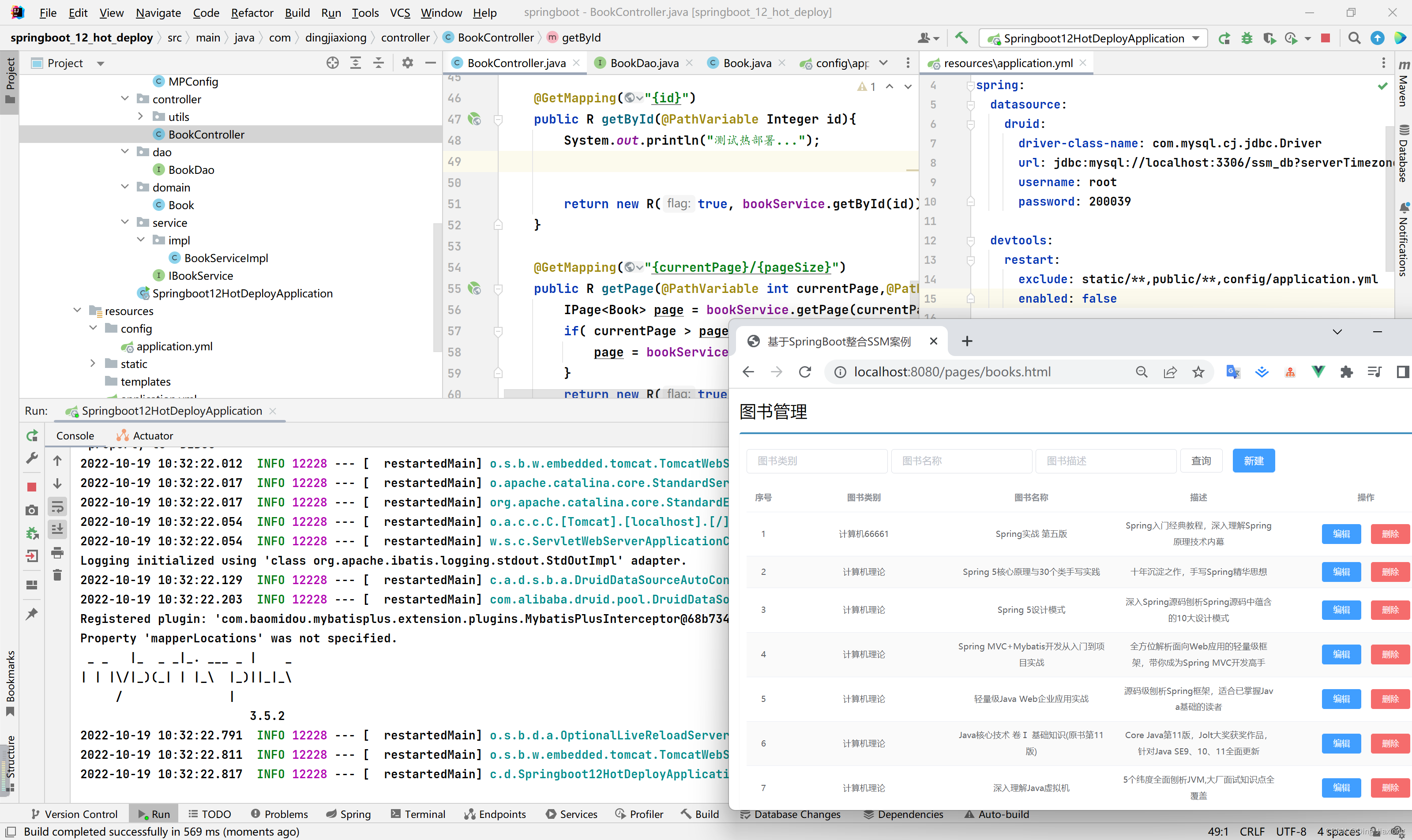Open Terminal tool window tab
Image resolution: width=1412 pixels, height=840 pixels.
[x=417, y=814]
